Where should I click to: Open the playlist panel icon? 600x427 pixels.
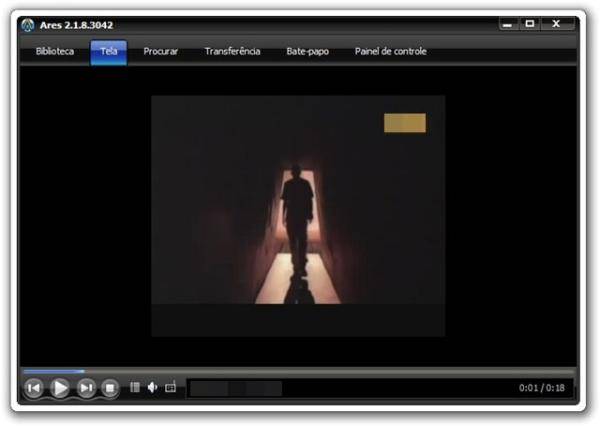135,387
